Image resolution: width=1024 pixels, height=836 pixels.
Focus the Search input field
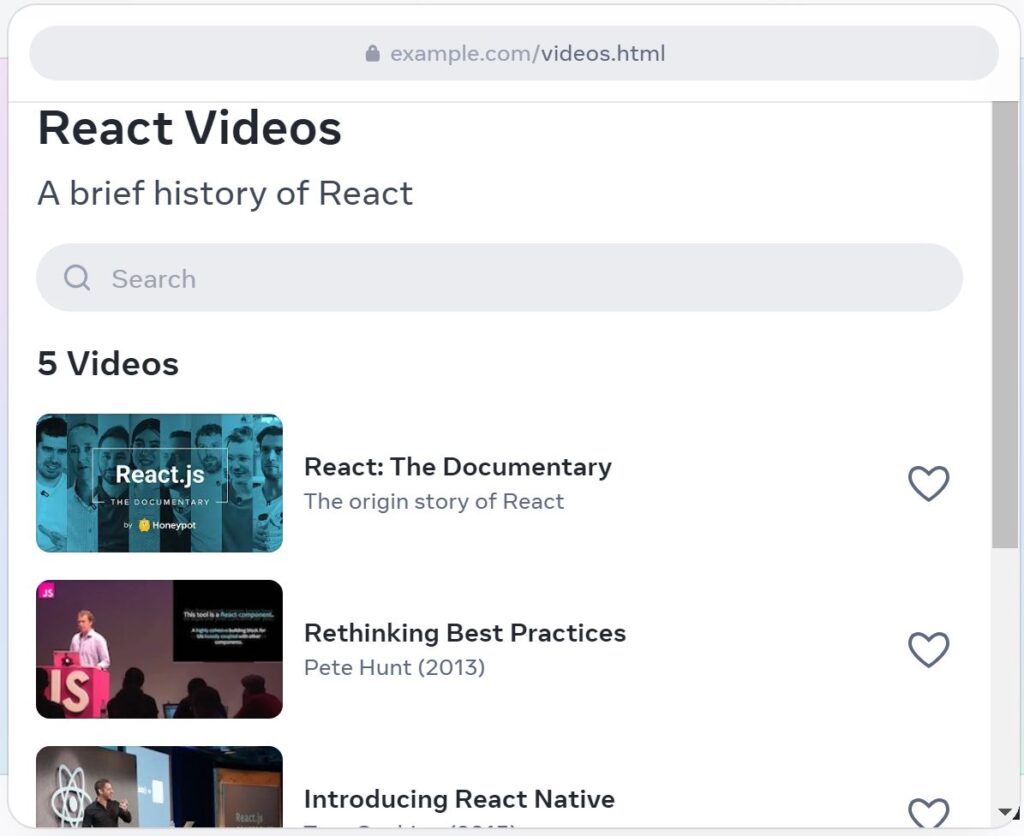coord(520,278)
